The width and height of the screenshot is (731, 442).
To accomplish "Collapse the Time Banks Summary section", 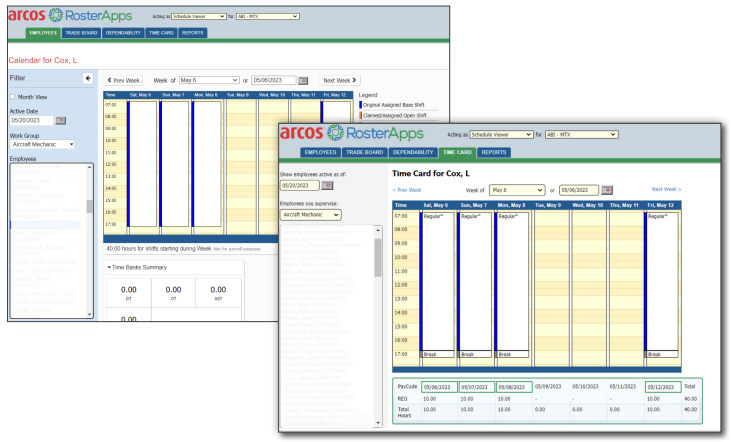I will pyautogui.click(x=108, y=267).
